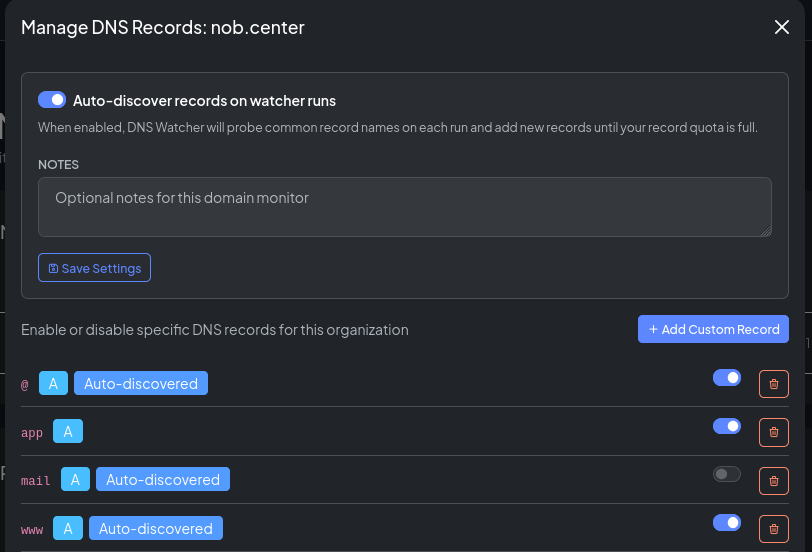Close the Manage DNS Records dialog
812x552 pixels.
781,27
